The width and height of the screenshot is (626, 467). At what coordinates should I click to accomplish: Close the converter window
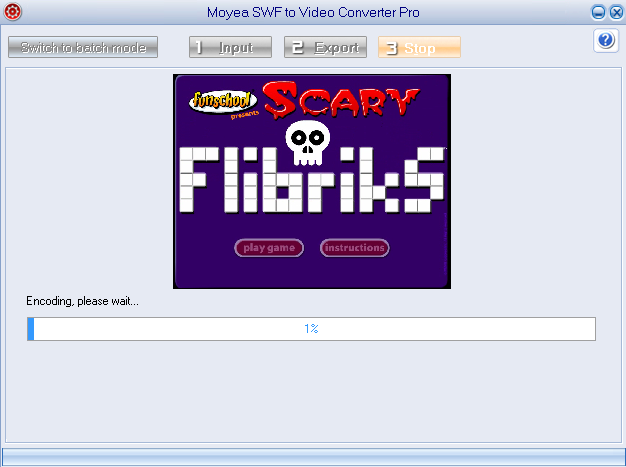[x=616, y=12]
